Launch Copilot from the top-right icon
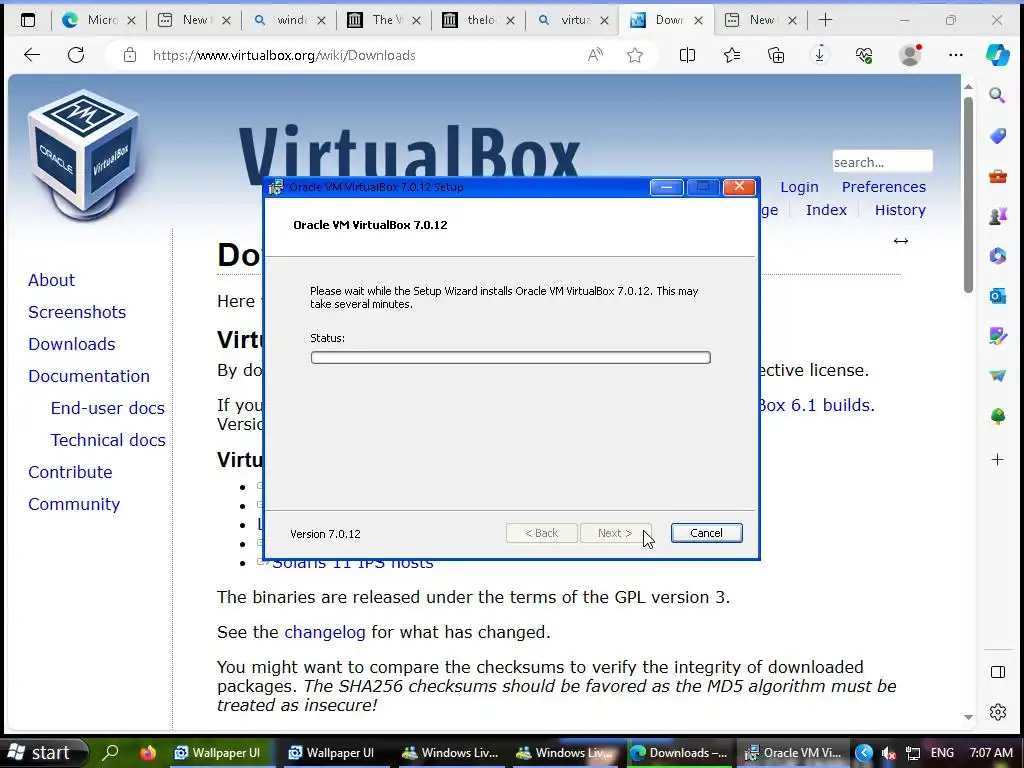 coord(997,55)
